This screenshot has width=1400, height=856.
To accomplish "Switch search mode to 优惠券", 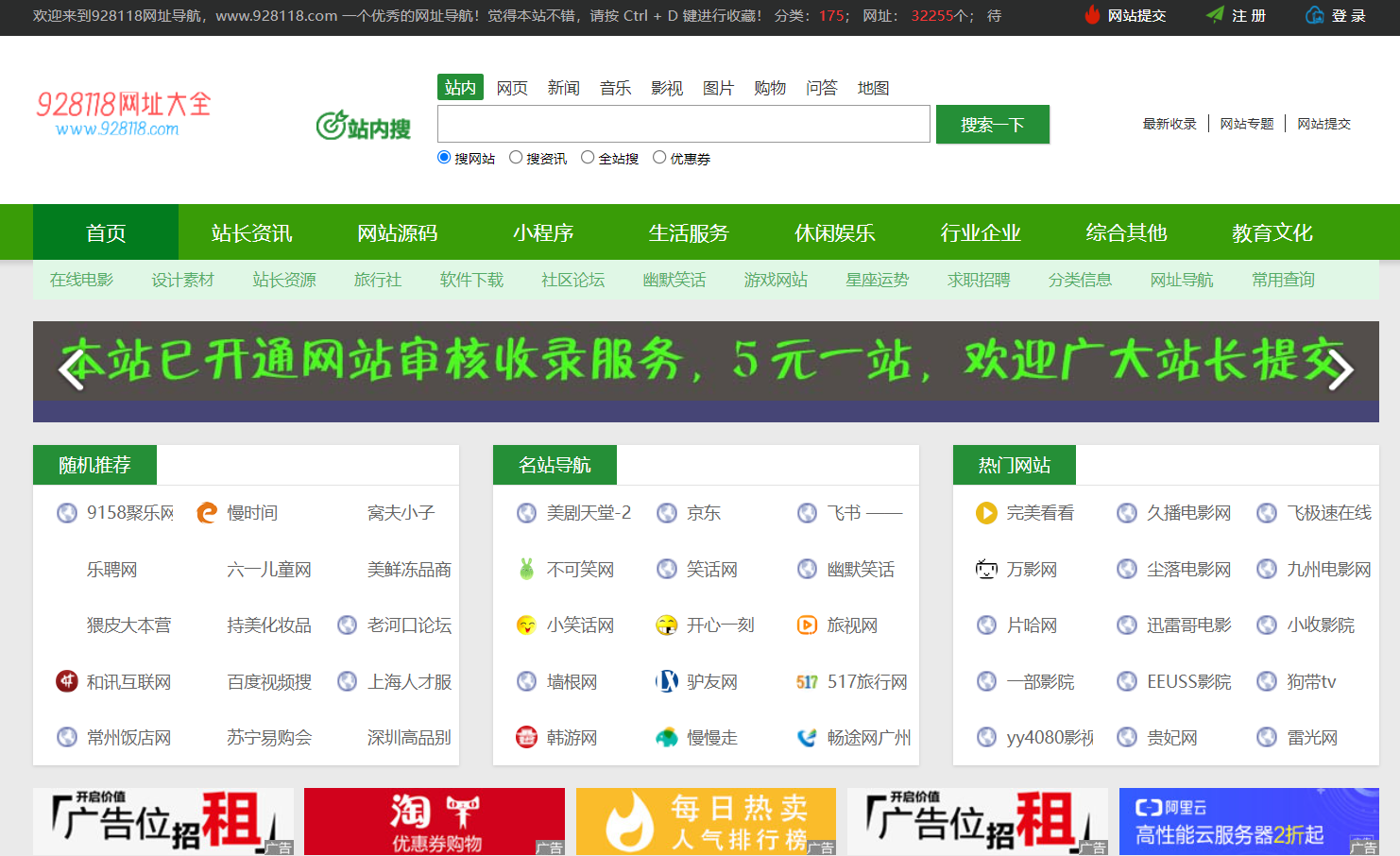I will pos(659,157).
